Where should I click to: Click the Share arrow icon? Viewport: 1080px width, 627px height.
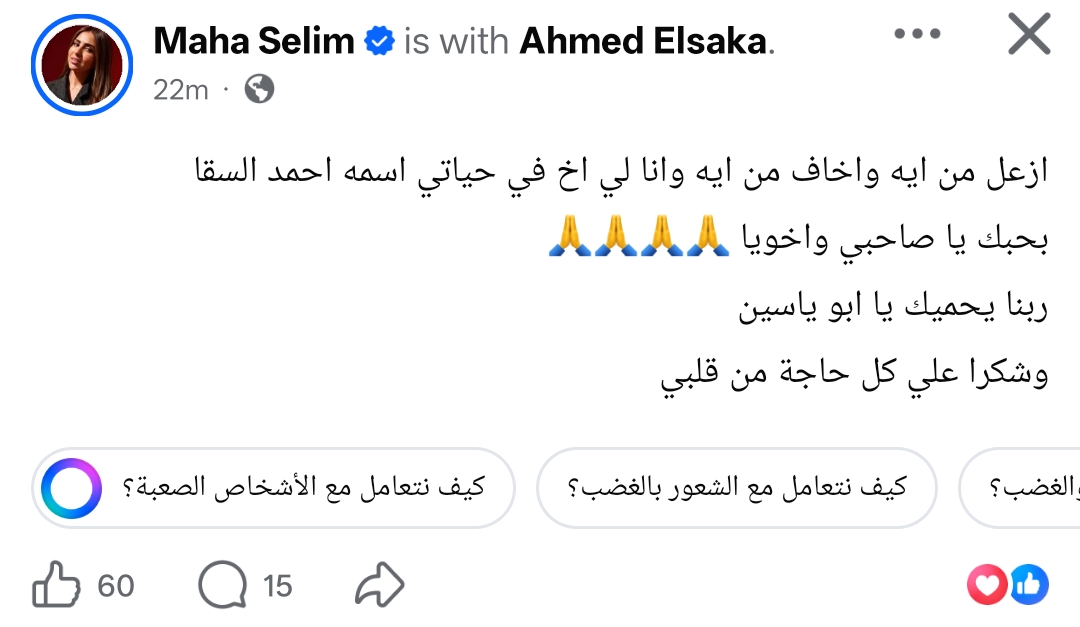380,585
